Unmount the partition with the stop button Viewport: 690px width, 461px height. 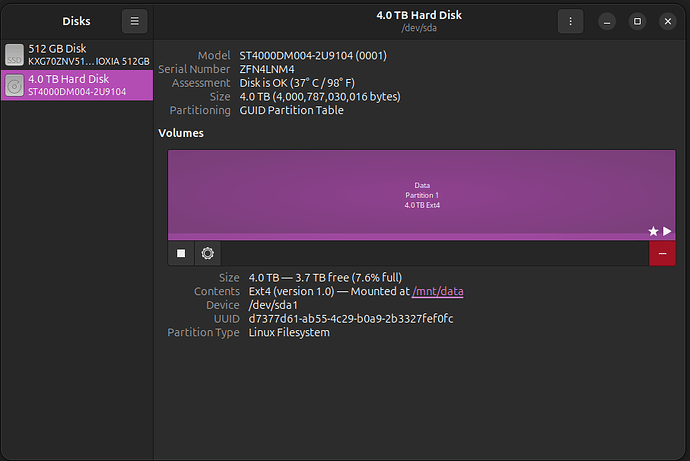pyautogui.click(x=181, y=253)
